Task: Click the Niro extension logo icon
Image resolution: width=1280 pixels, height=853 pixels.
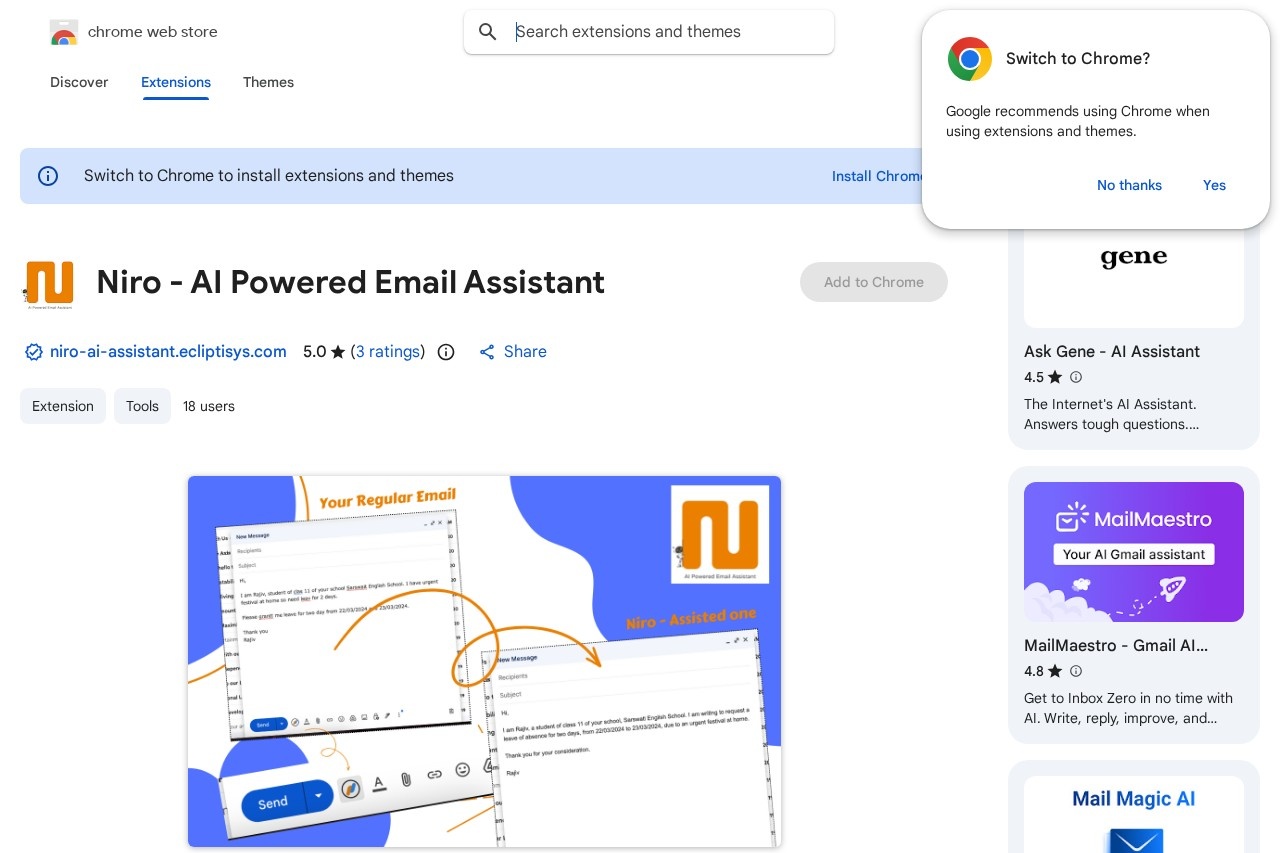Action: [49, 283]
